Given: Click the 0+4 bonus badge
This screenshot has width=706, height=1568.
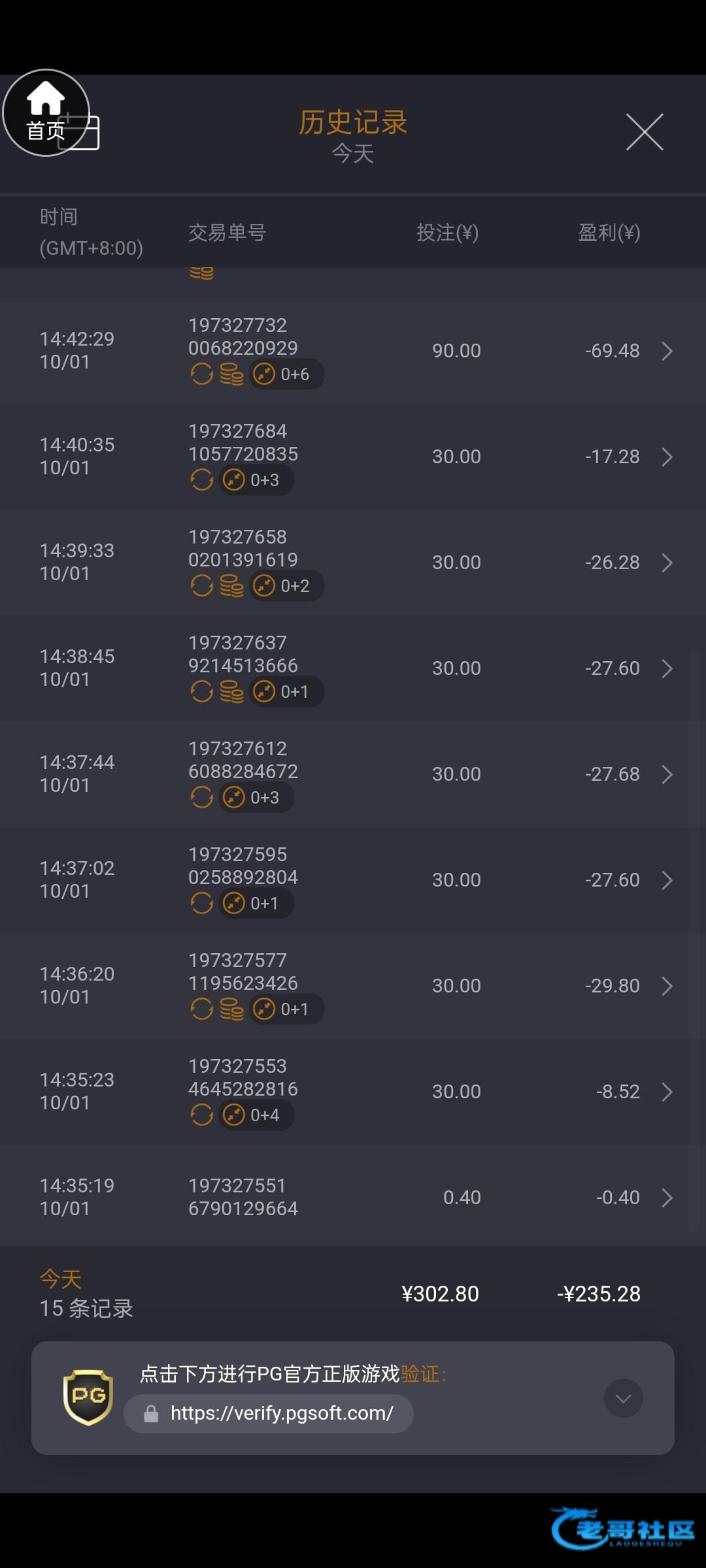Looking at the screenshot, I should pyautogui.click(x=256, y=1115).
